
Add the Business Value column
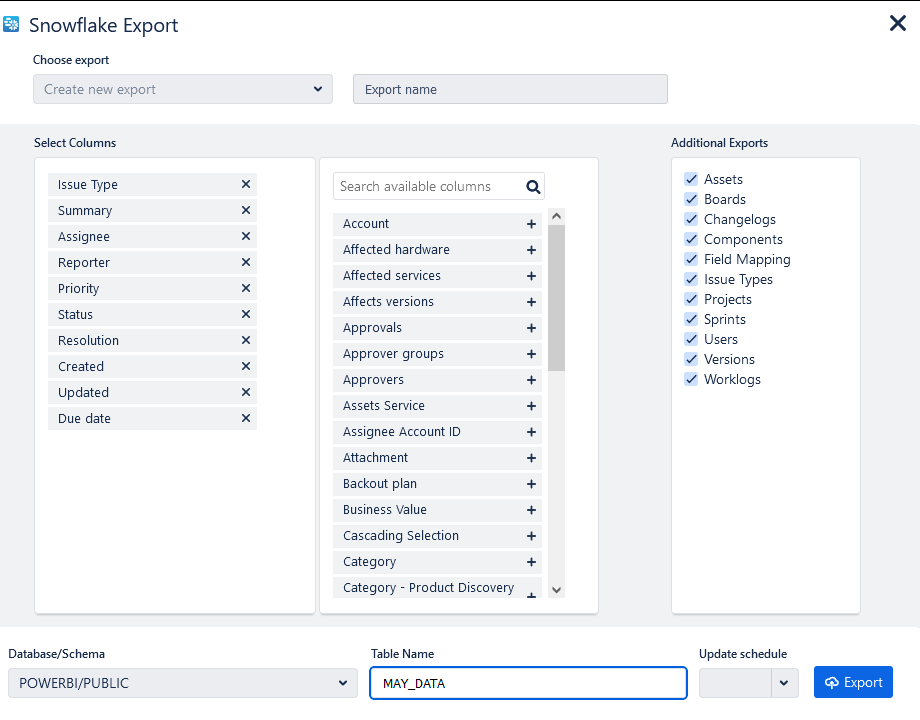531,510
